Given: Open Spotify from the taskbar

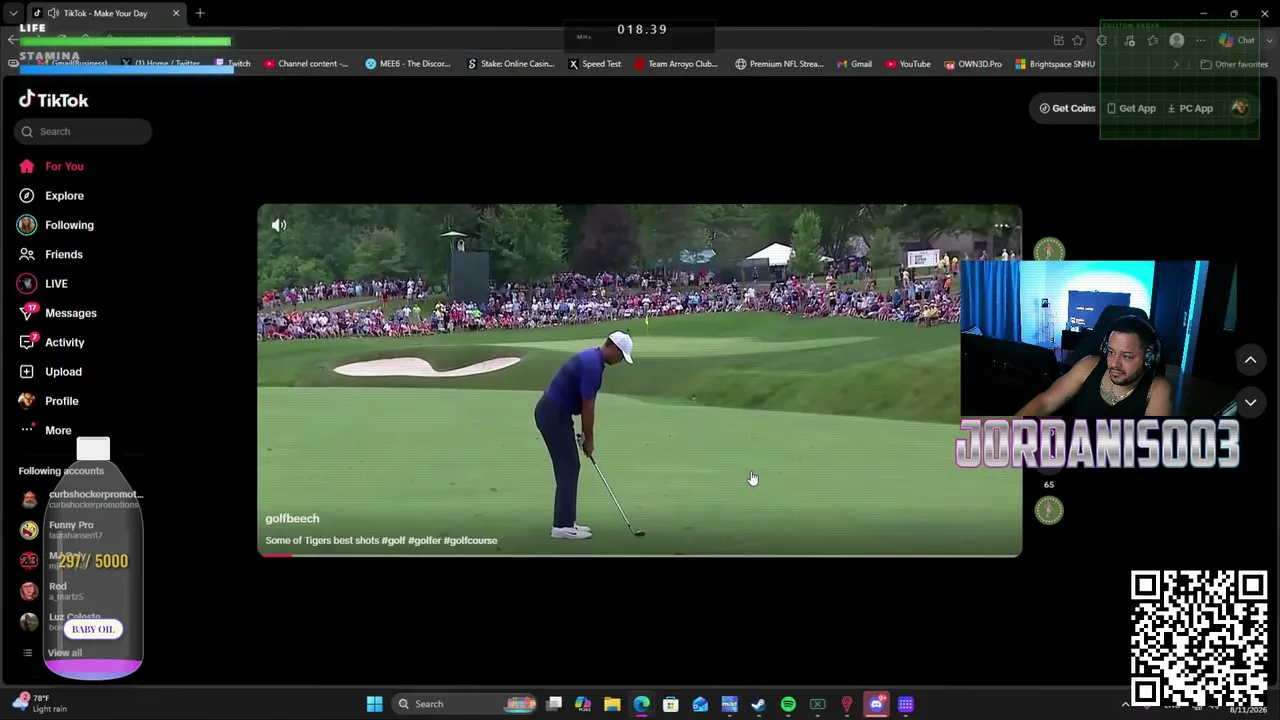Looking at the screenshot, I should point(788,704).
